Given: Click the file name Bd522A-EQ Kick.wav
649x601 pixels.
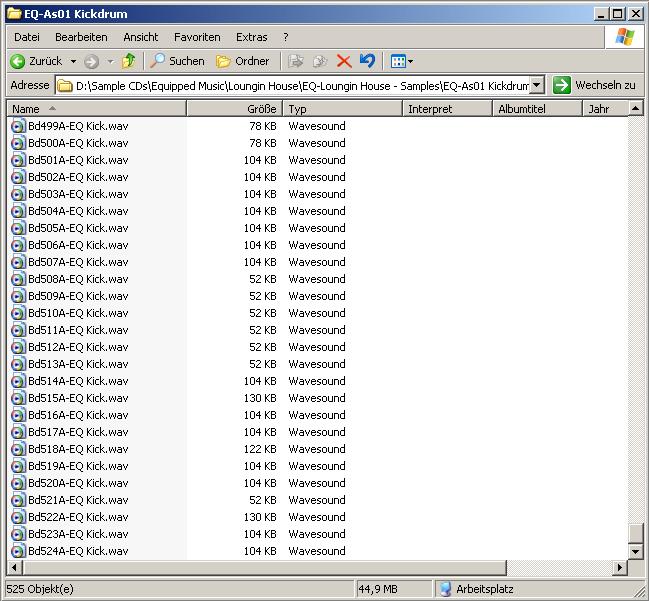Looking at the screenshot, I should click(x=78, y=517).
